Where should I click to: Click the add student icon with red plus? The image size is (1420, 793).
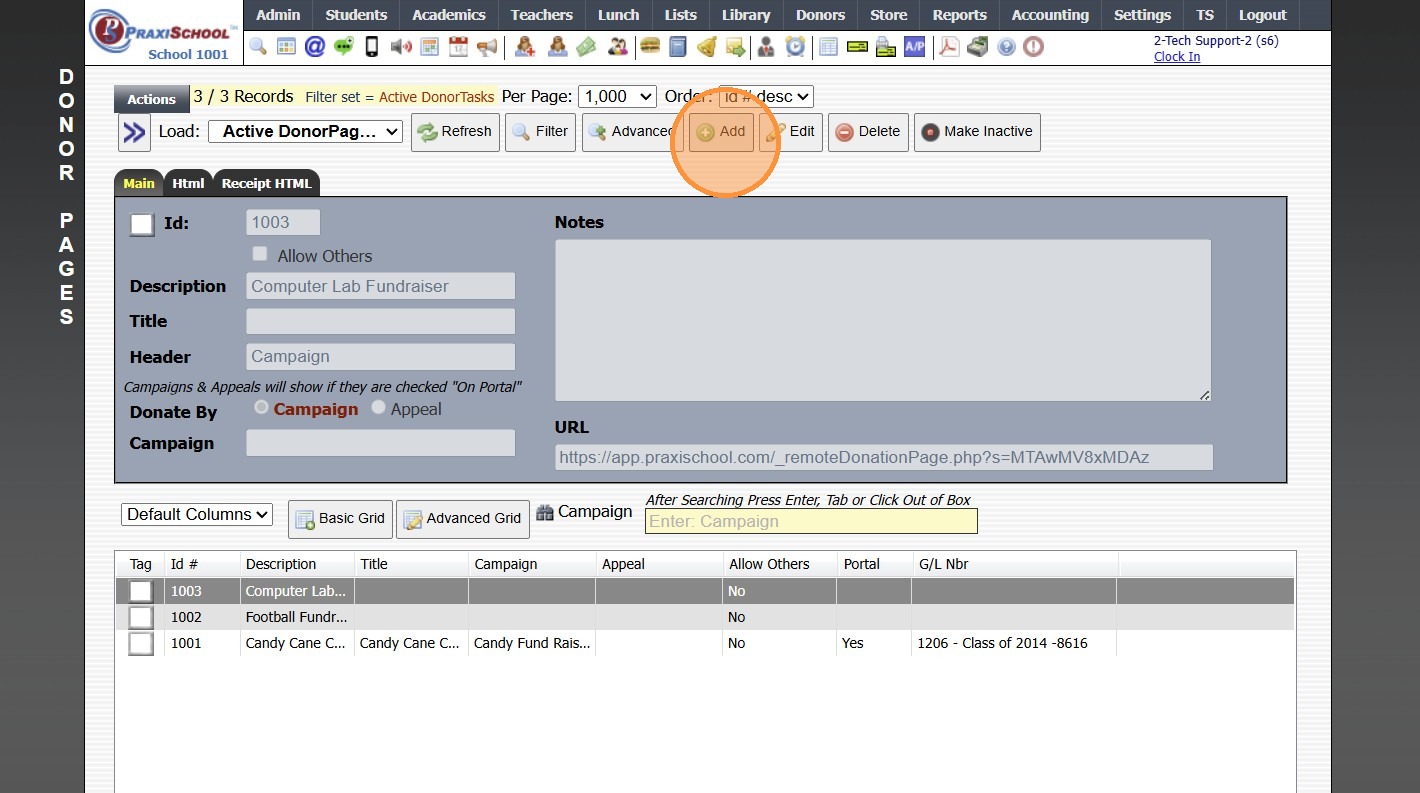pyautogui.click(x=525, y=46)
